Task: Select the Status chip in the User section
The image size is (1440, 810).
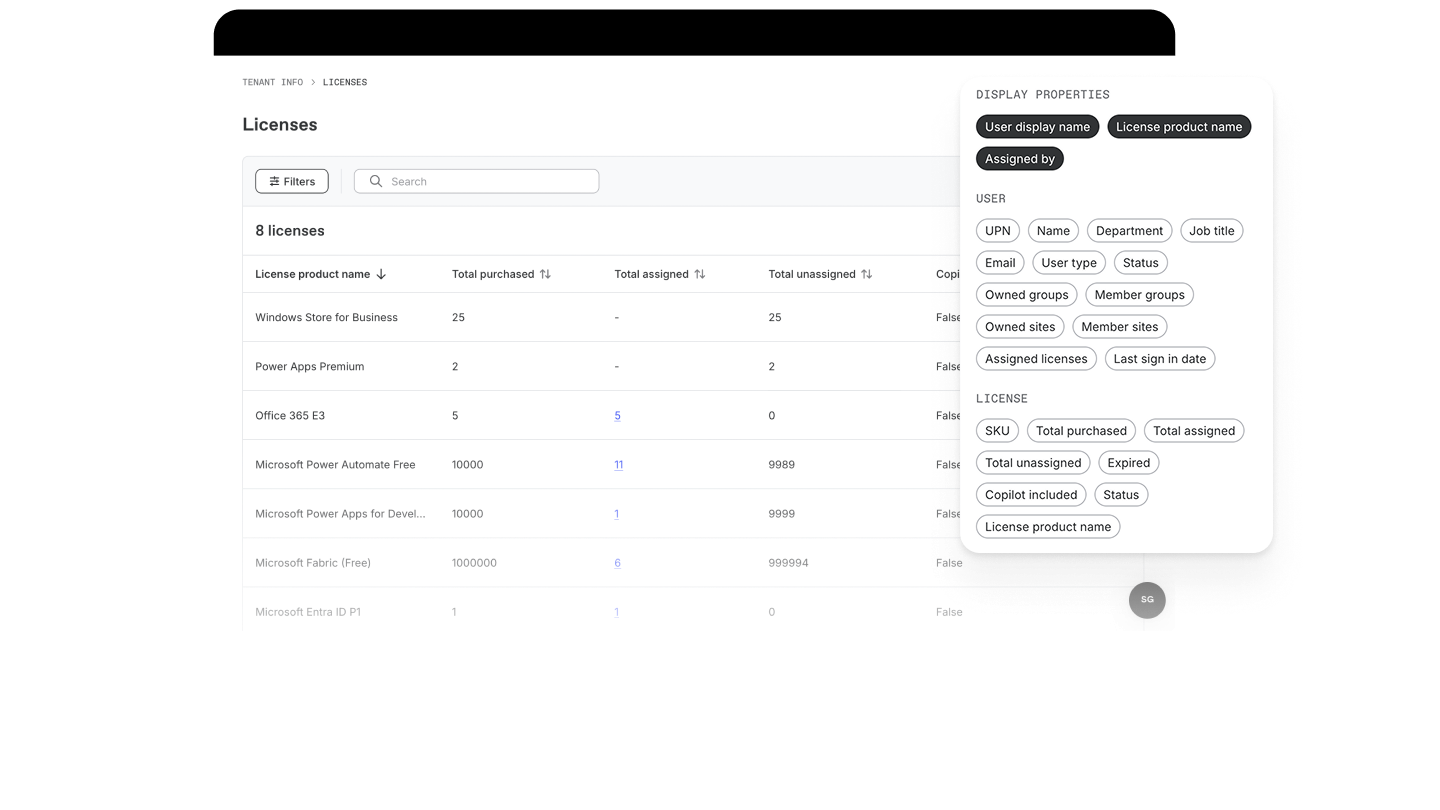Action: coord(1140,263)
